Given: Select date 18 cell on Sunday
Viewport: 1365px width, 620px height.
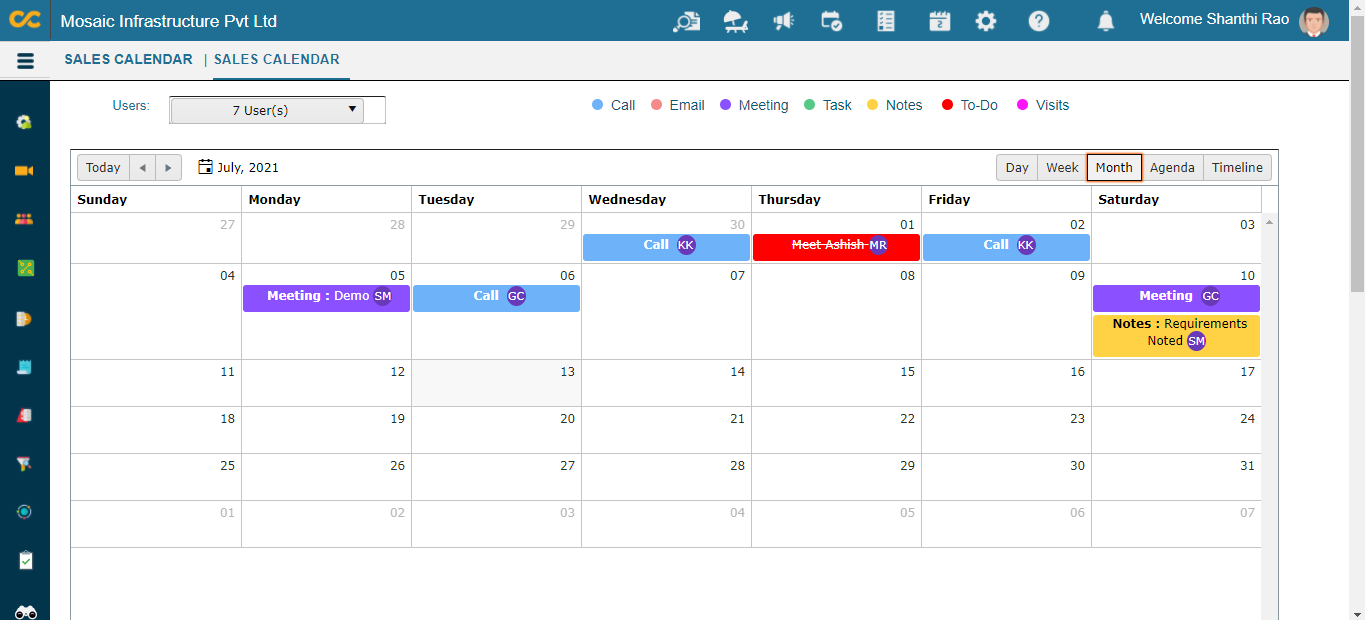Looking at the screenshot, I should [x=156, y=430].
